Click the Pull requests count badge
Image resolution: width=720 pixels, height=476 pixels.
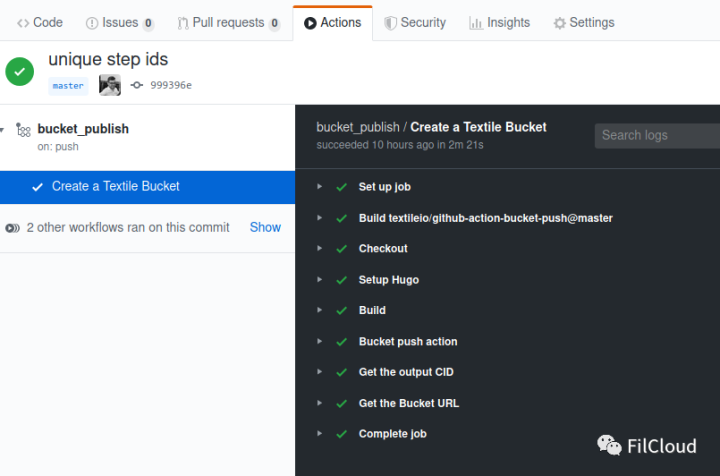274,23
